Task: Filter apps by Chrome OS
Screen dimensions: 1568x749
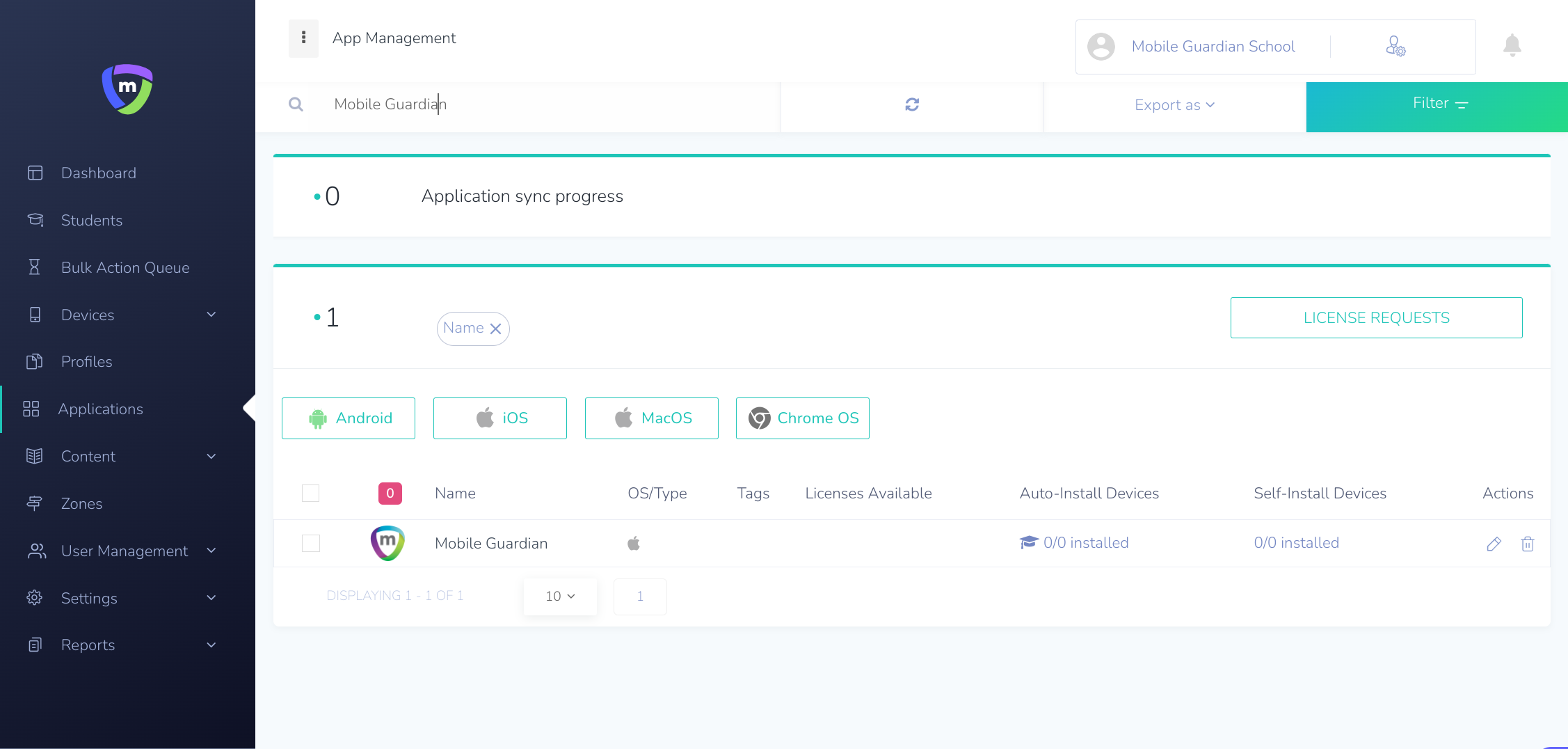Action: point(803,418)
